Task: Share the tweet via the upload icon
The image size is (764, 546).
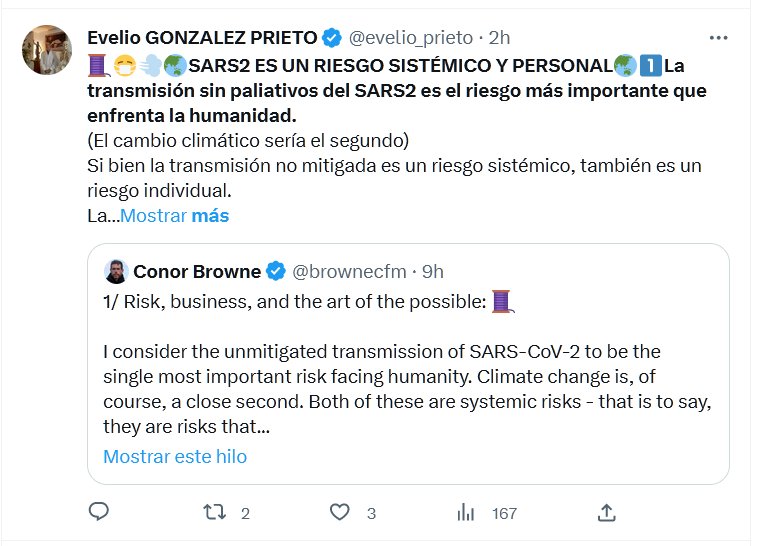Action: [606, 513]
